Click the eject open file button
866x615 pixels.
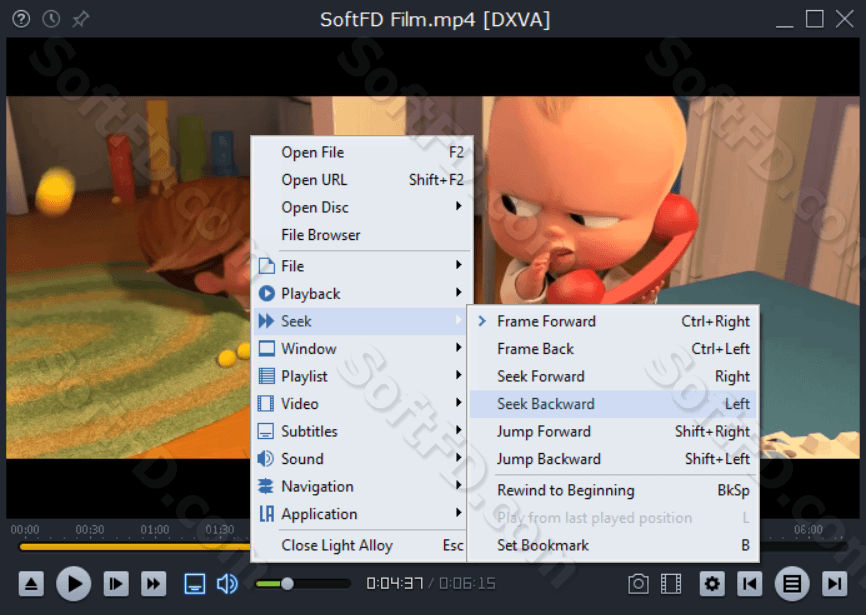(x=31, y=584)
